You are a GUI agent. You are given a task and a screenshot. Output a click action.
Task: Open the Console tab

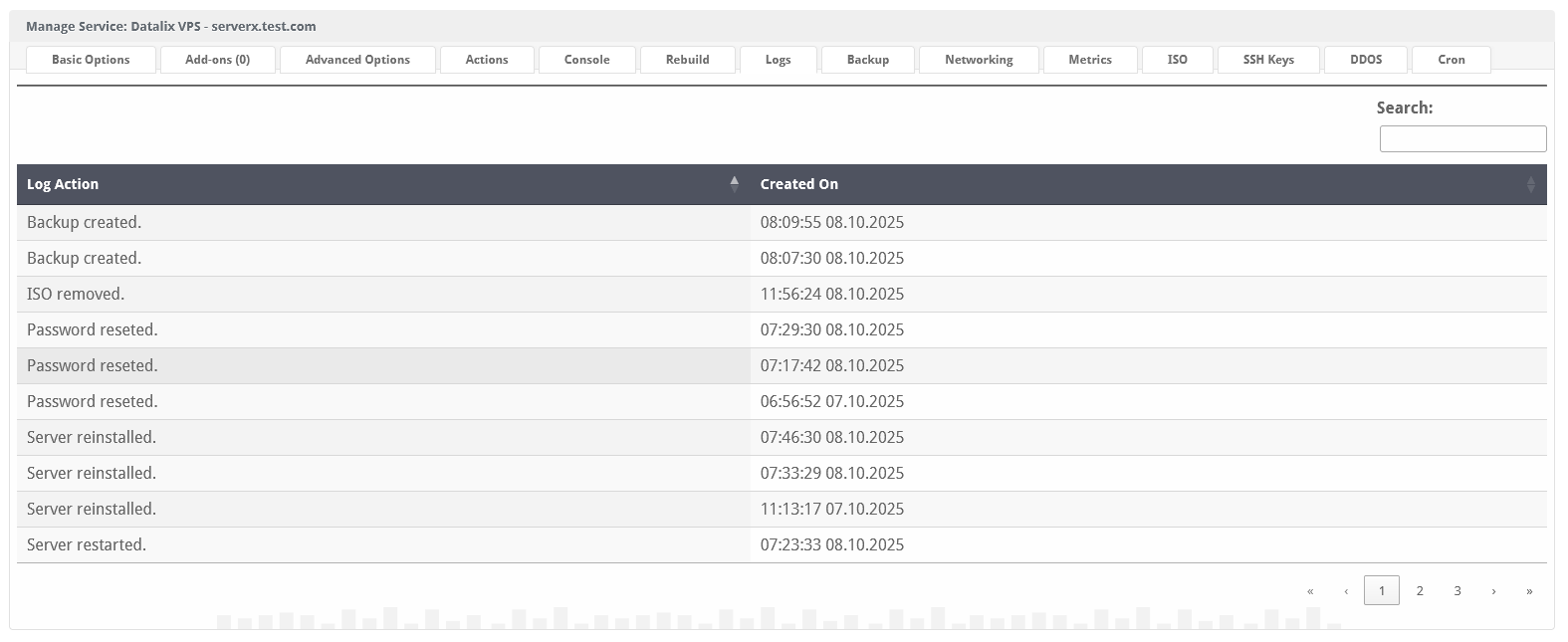(x=586, y=60)
